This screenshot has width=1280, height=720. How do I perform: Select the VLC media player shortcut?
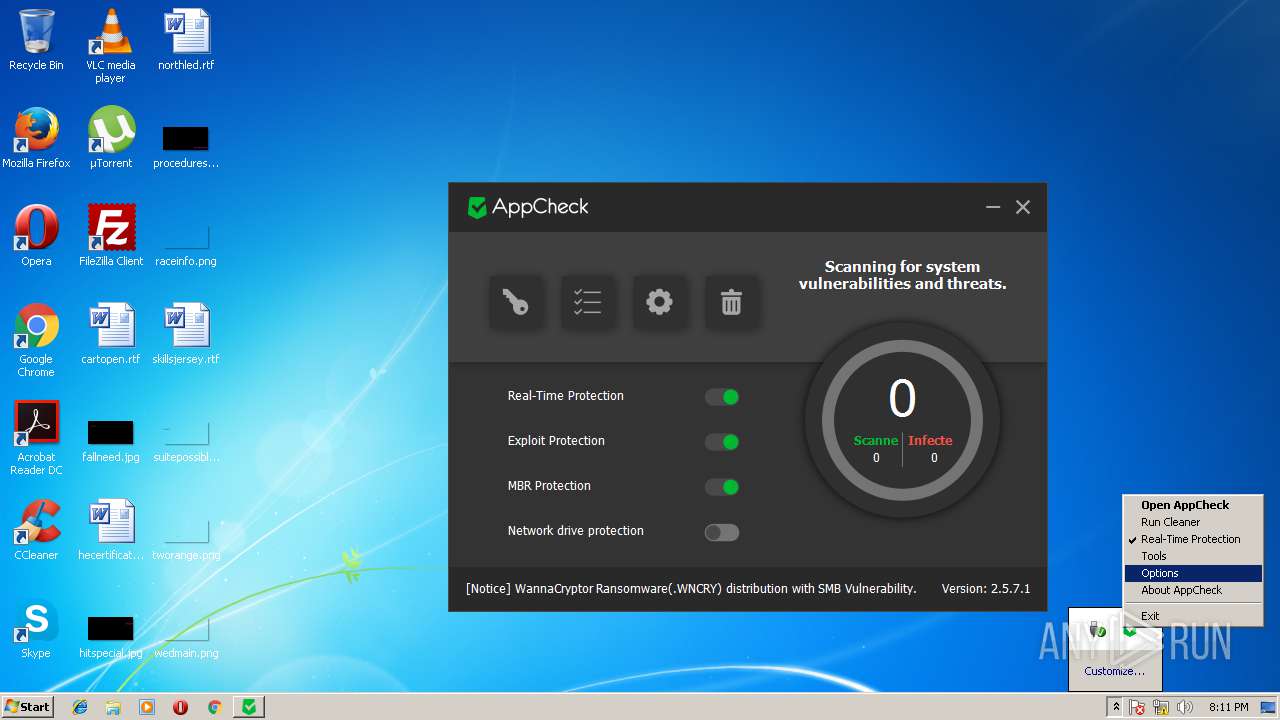tap(110, 46)
